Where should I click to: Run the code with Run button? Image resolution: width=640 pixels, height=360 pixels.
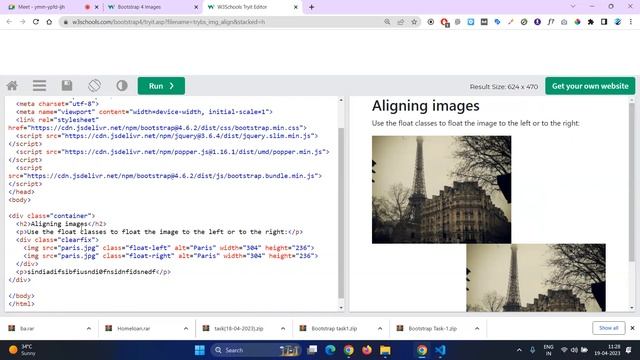click(x=161, y=86)
